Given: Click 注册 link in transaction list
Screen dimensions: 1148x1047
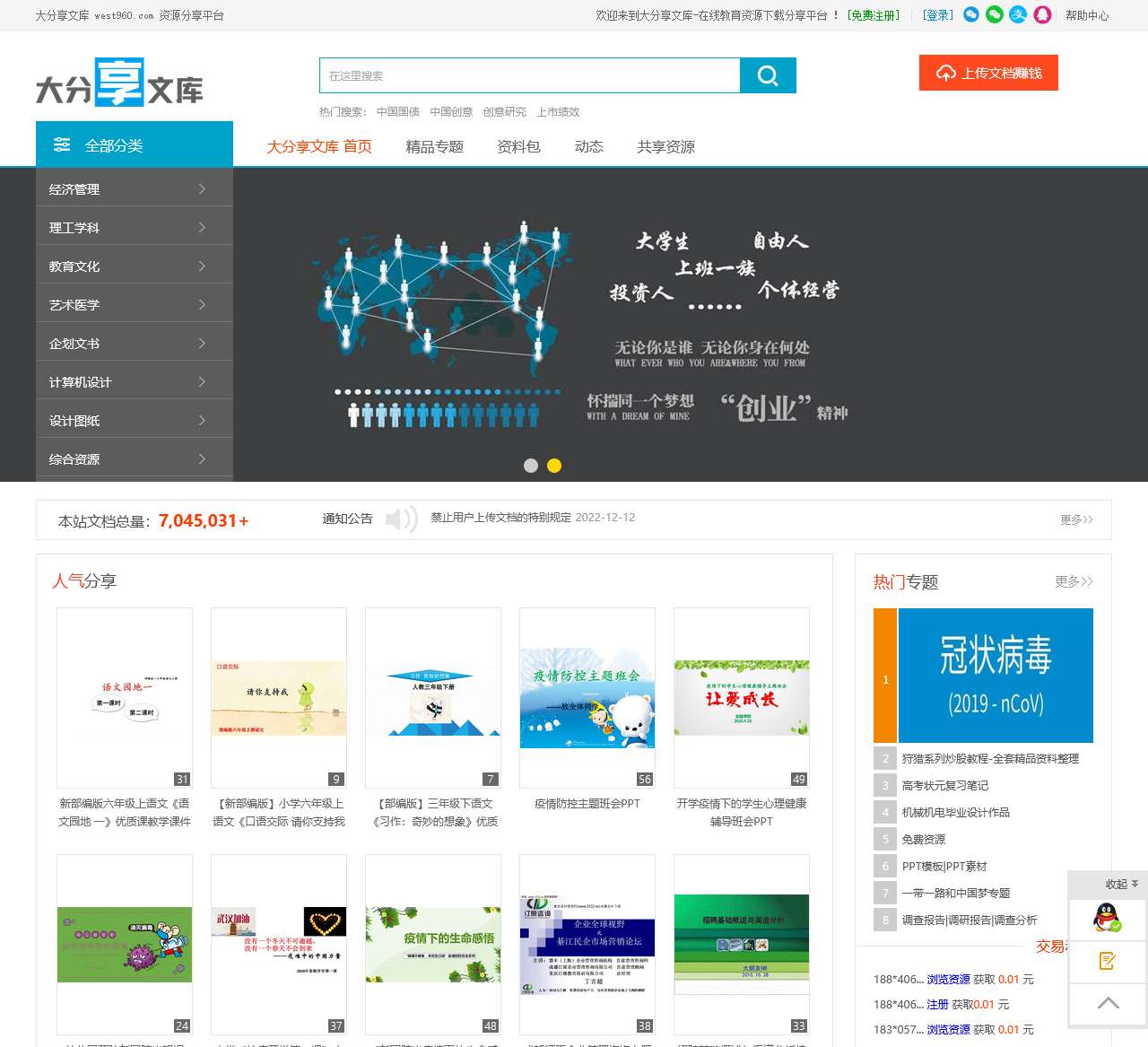Looking at the screenshot, I should point(937,1005).
